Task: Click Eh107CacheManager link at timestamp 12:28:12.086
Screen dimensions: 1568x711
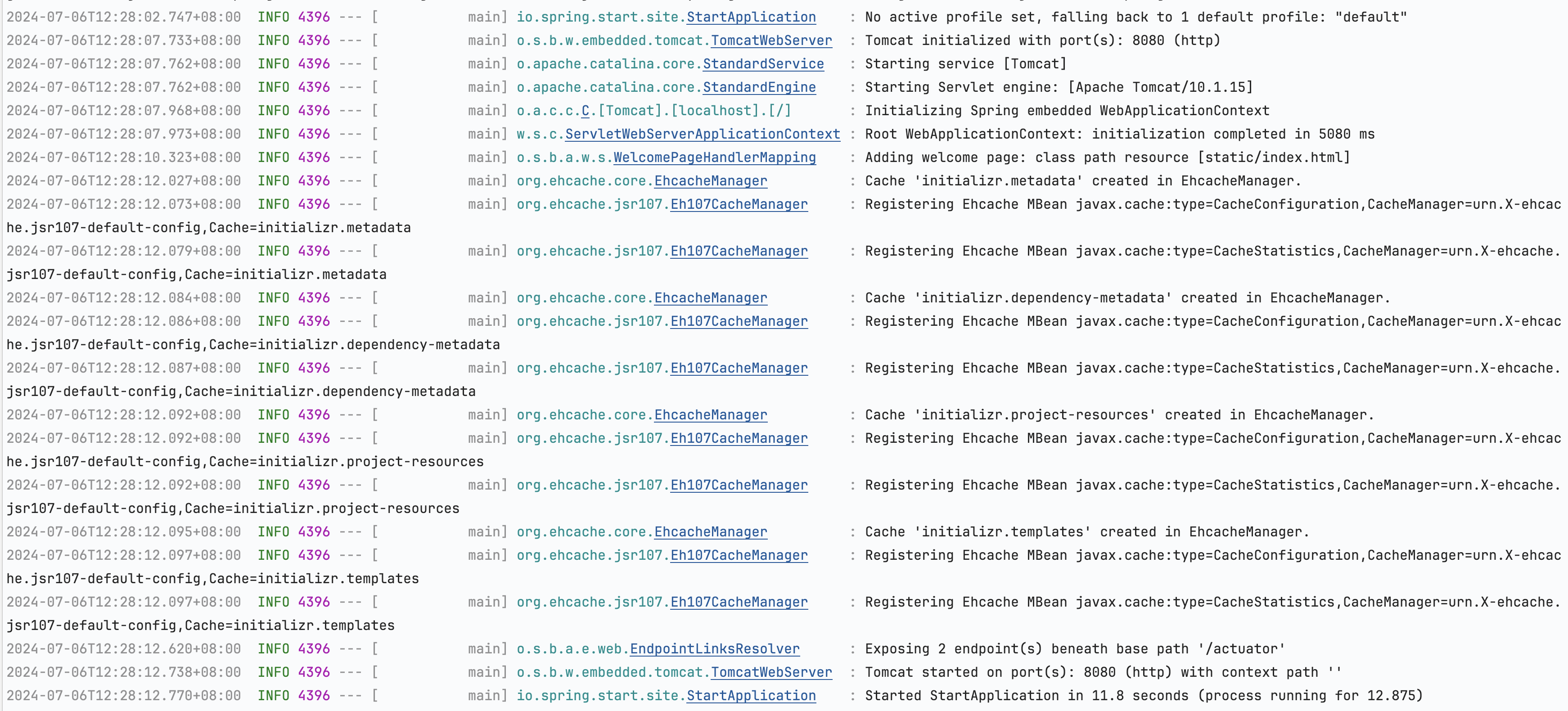Action: click(739, 321)
